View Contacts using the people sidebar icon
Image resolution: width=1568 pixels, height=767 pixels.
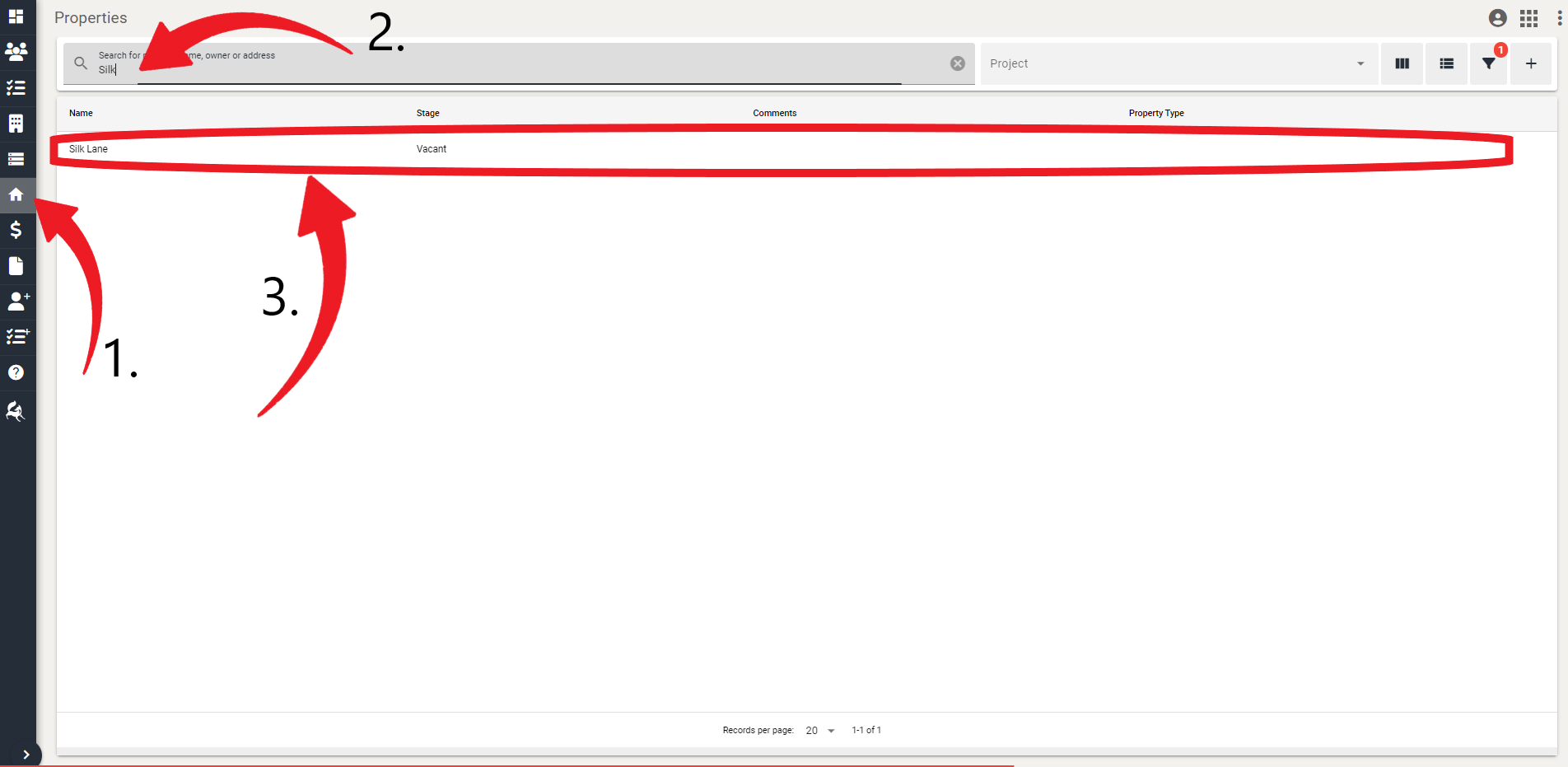[16, 52]
